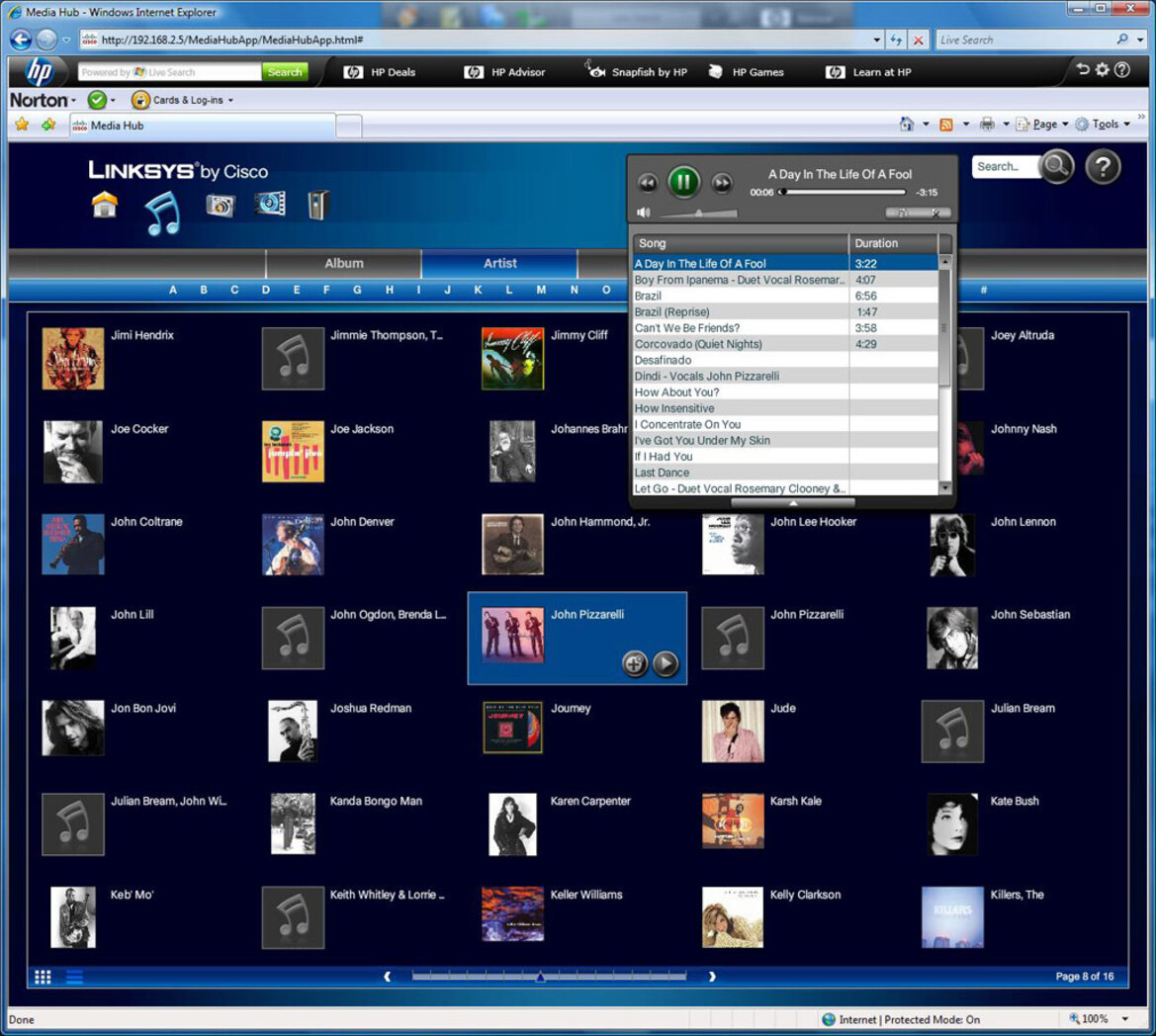Image resolution: width=1156 pixels, height=1036 pixels.
Task: Click Add to Favorites star-plus icon
Action: [48, 125]
